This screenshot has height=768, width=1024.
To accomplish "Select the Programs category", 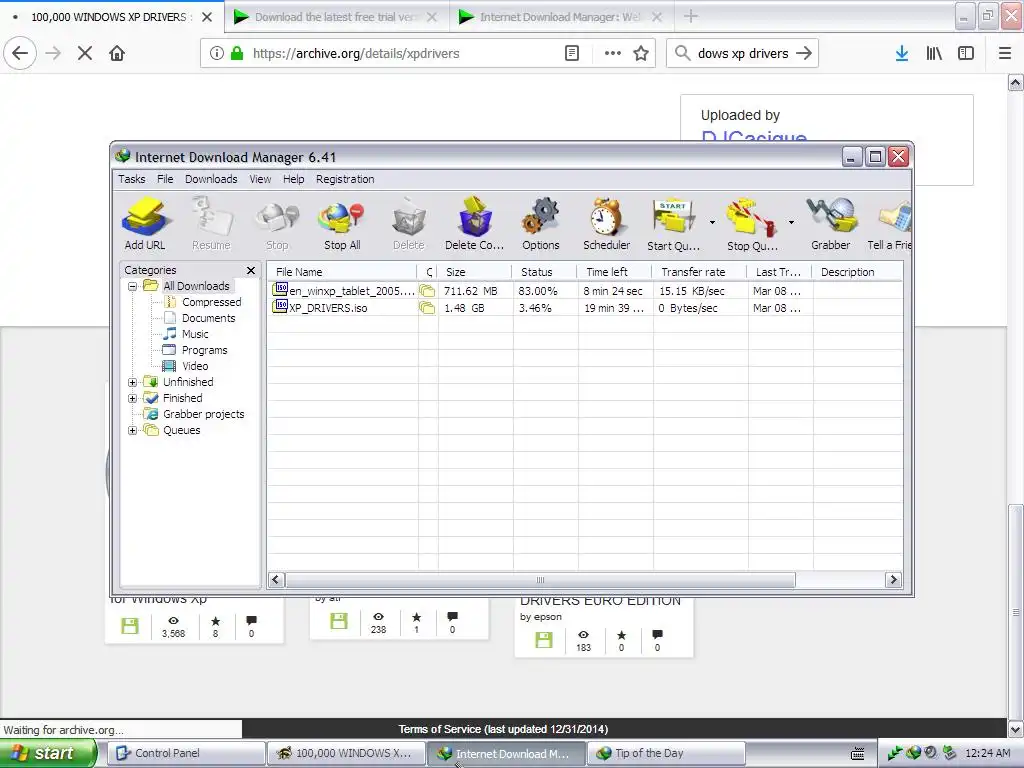I will tap(204, 350).
